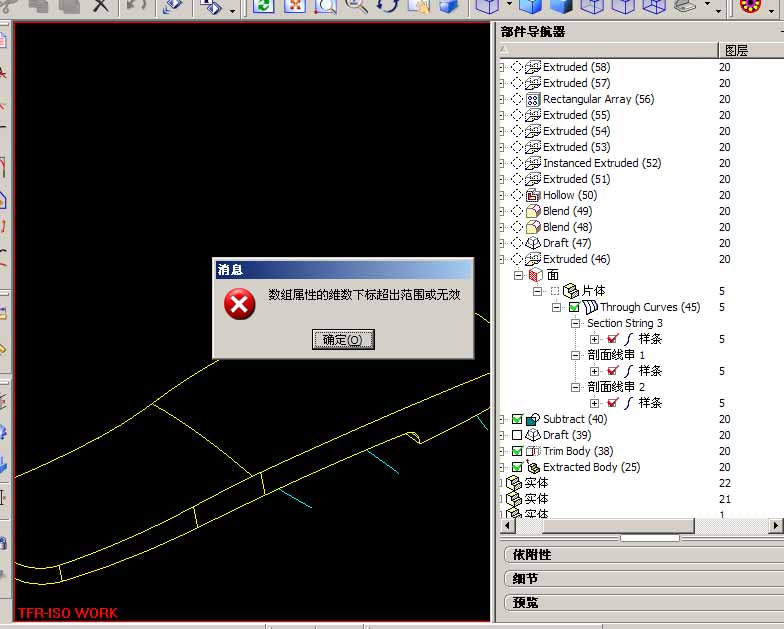This screenshot has height=629, width=784.
Task: Click the 实体 icon on layer 22
Action: pyautogui.click(x=514, y=483)
